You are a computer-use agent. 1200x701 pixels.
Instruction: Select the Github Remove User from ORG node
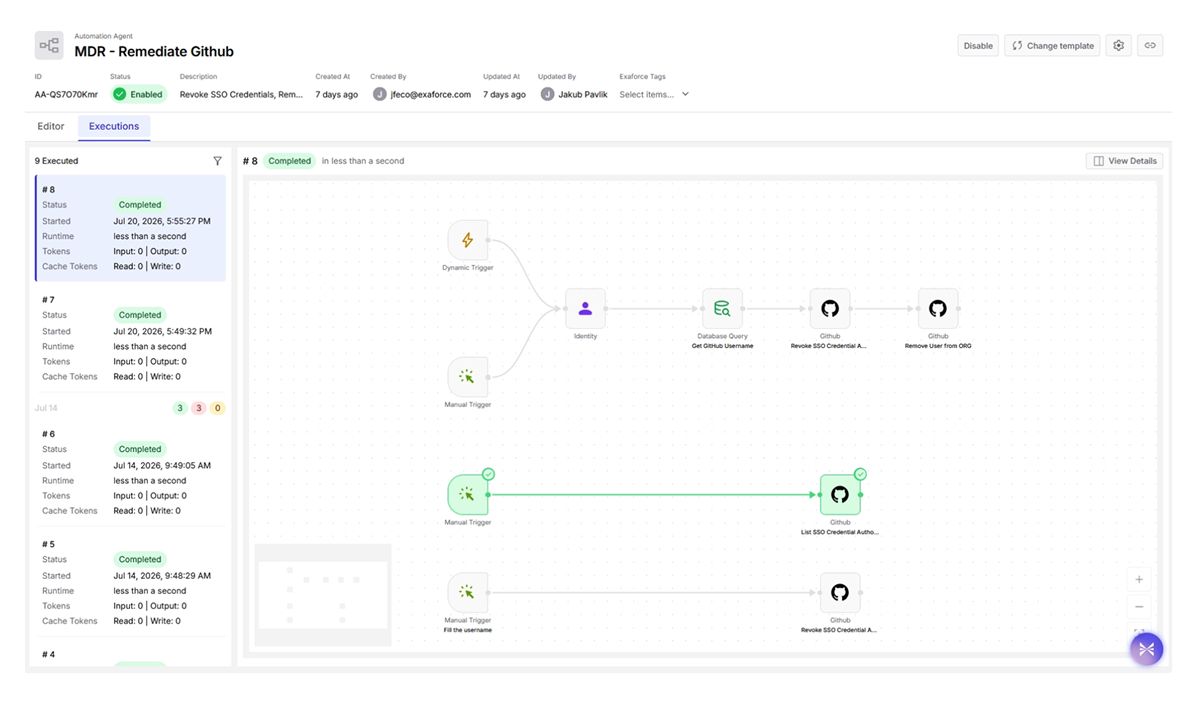tap(938, 309)
